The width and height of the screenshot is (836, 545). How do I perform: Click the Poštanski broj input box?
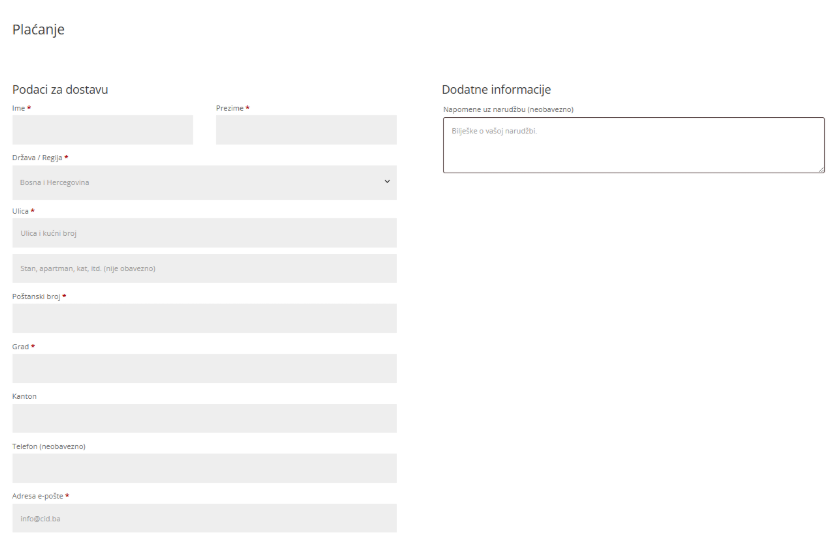[x=204, y=319]
